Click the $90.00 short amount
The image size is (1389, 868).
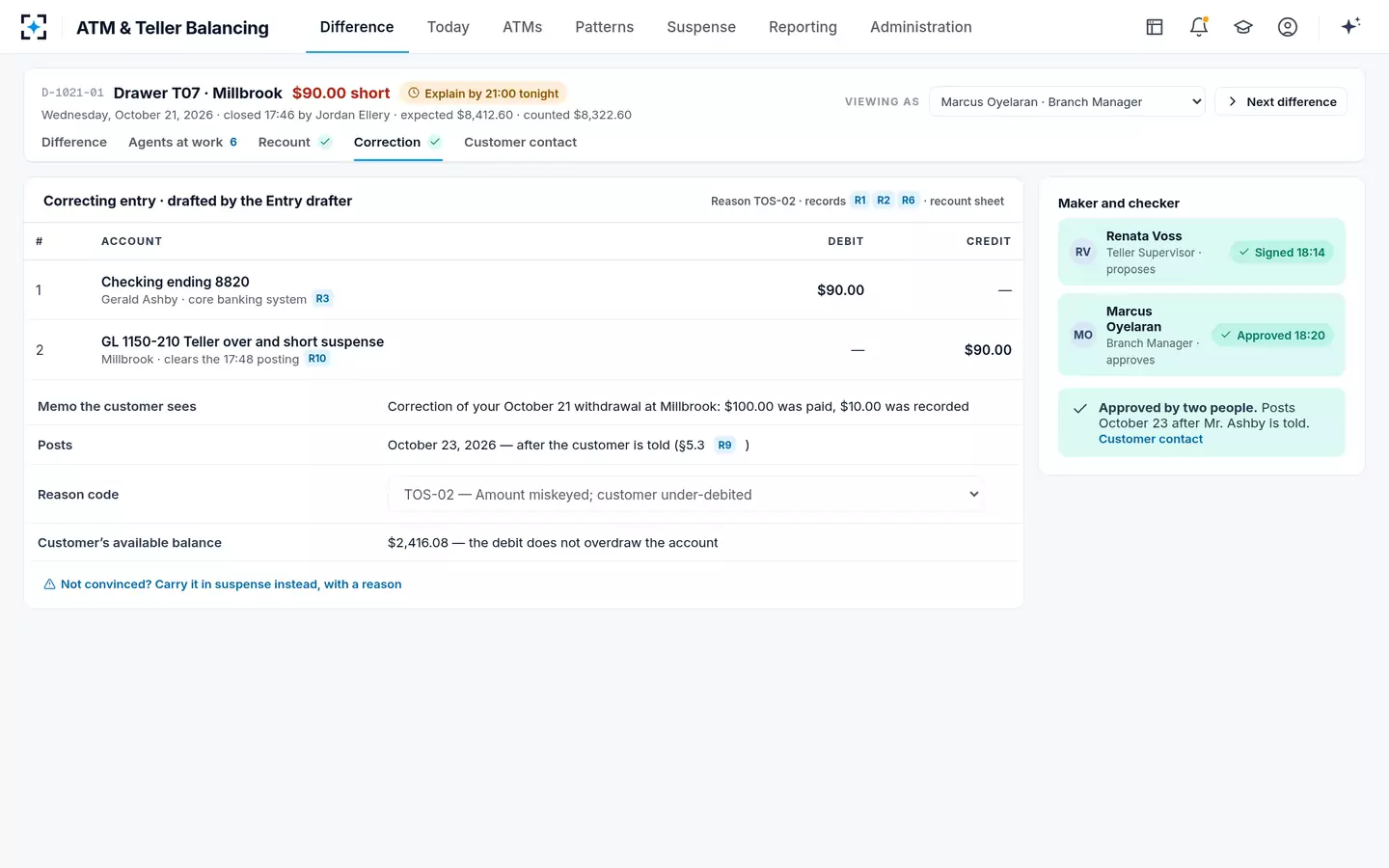pyautogui.click(x=341, y=93)
